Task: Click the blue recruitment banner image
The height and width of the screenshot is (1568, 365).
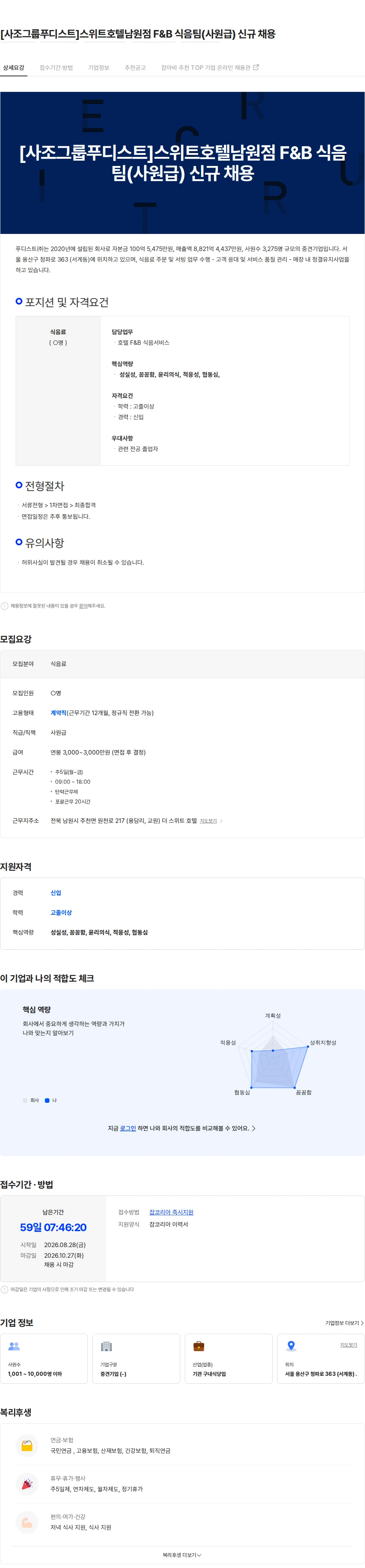Action: pos(182,163)
